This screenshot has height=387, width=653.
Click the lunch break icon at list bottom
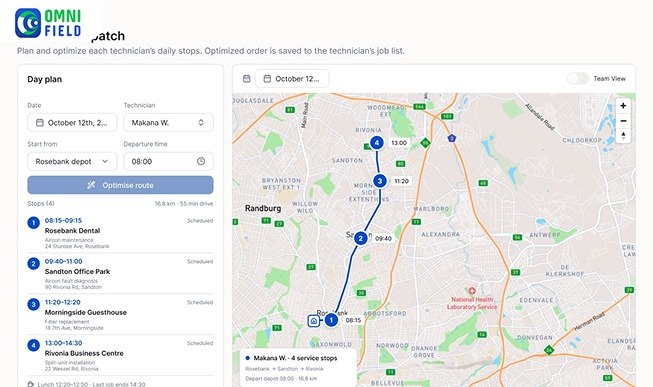tap(30, 384)
